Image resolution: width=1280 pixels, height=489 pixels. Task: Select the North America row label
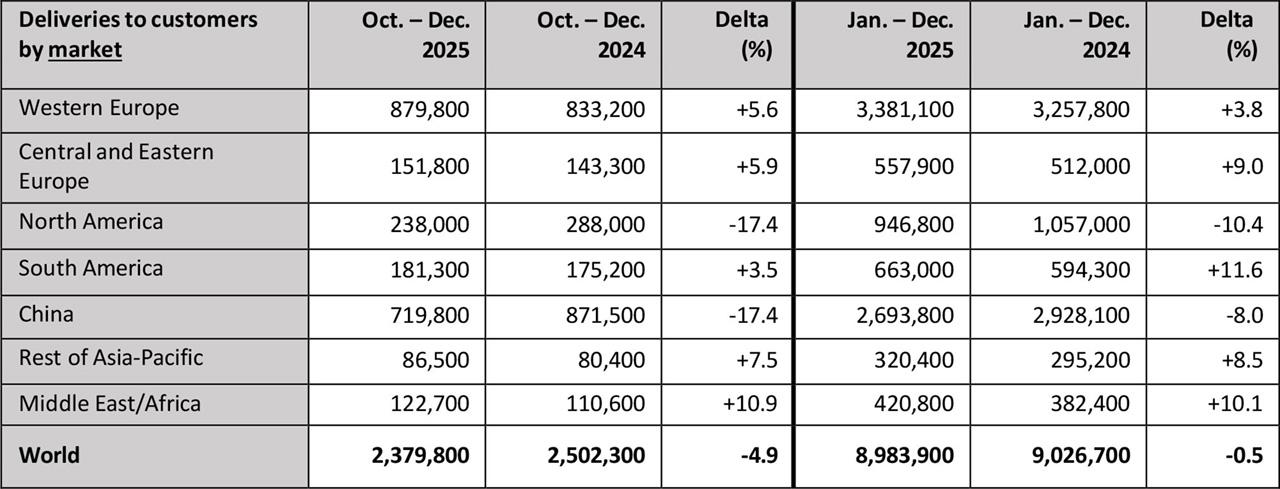91,221
